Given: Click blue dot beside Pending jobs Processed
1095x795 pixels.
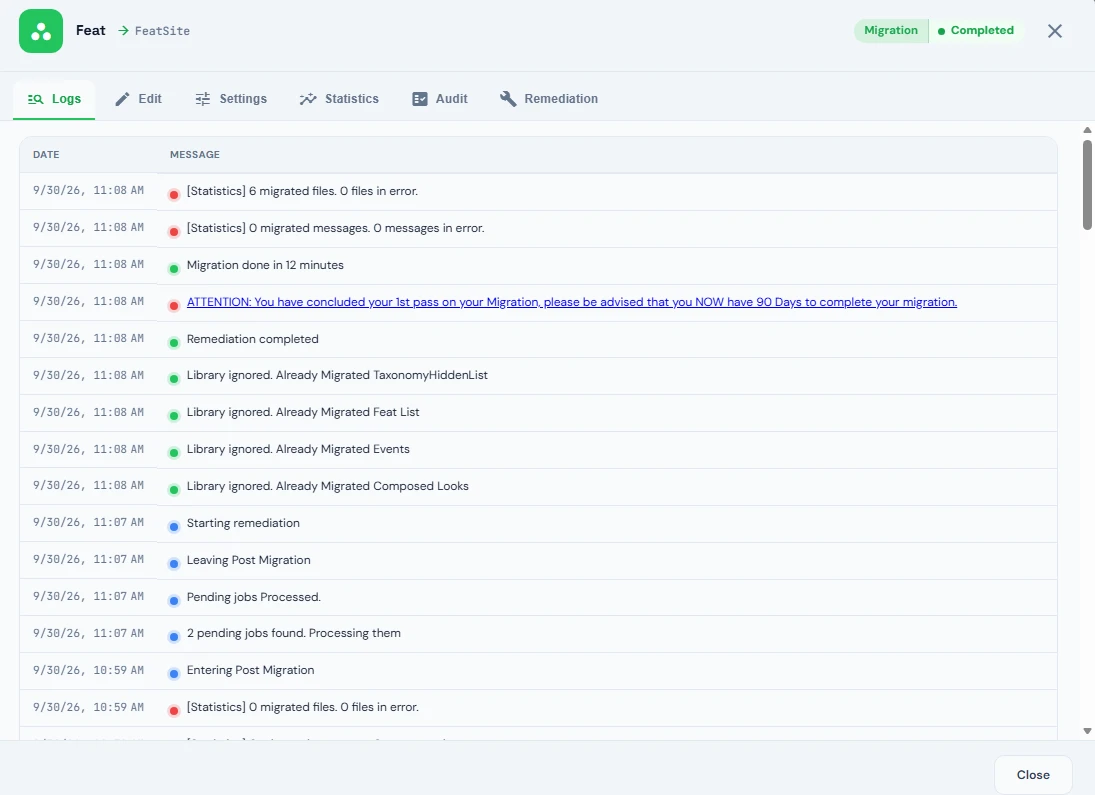Looking at the screenshot, I should [174, 601].
